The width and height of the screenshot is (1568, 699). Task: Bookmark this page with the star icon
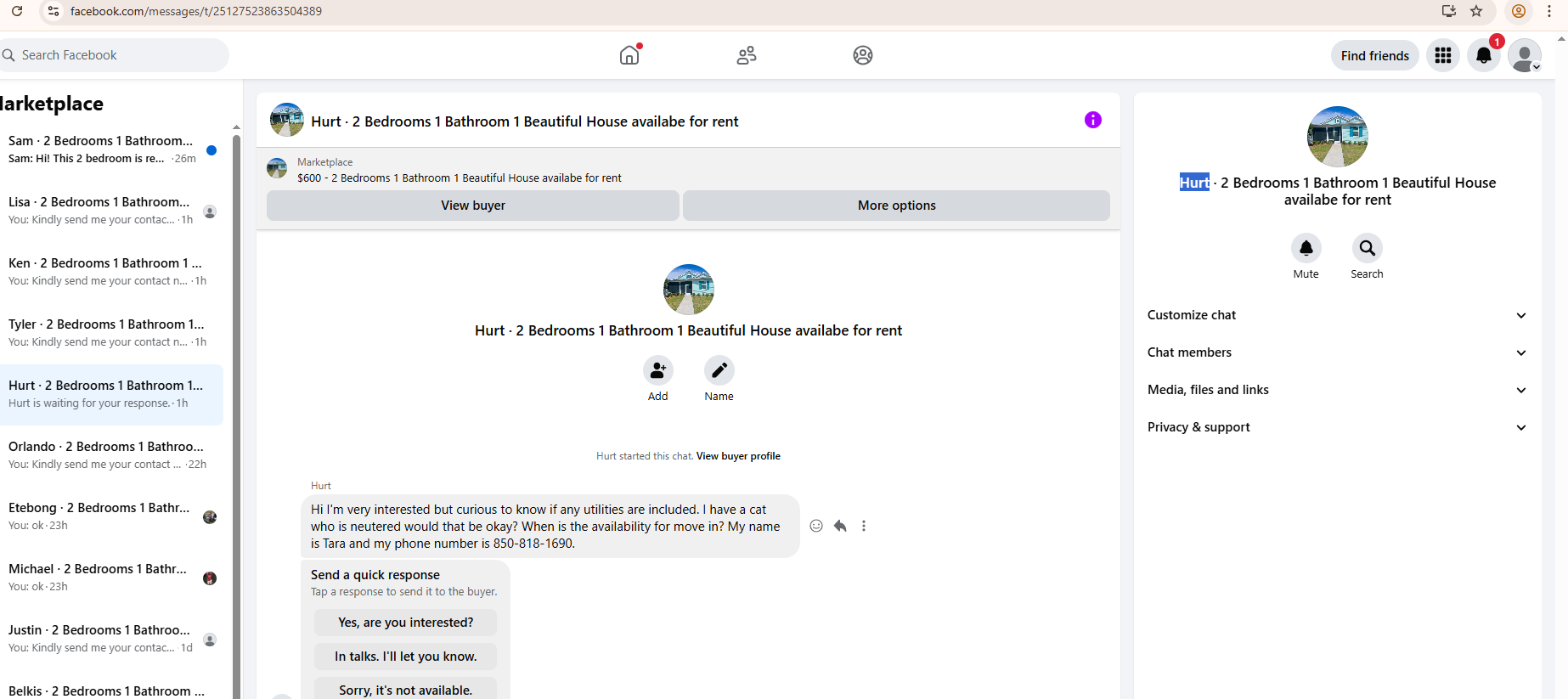click(x=1476, y=11)
